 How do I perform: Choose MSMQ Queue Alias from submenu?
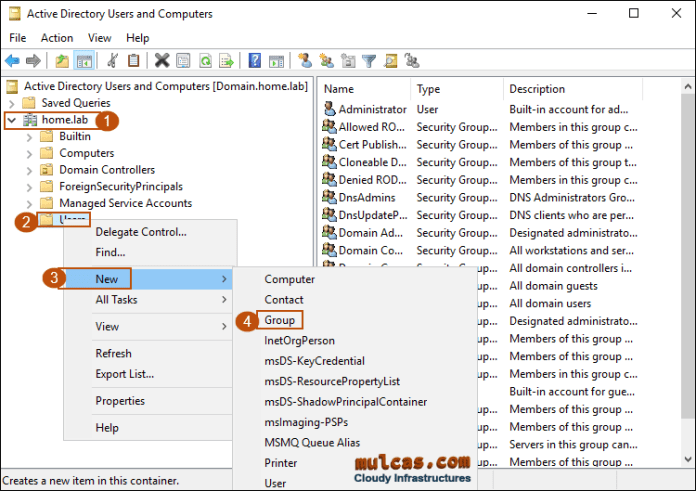click(x=355, y=443)
